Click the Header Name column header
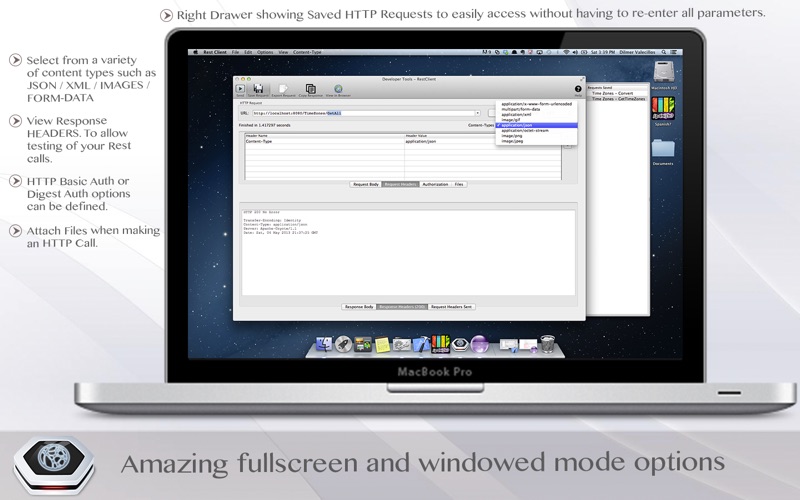 coord(324,136)
